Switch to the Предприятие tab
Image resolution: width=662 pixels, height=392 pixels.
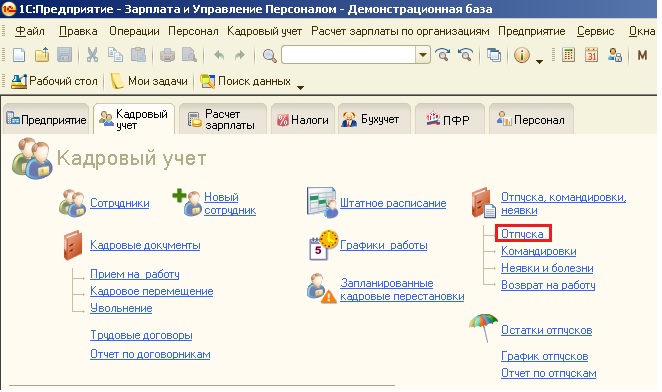(46, 120)
